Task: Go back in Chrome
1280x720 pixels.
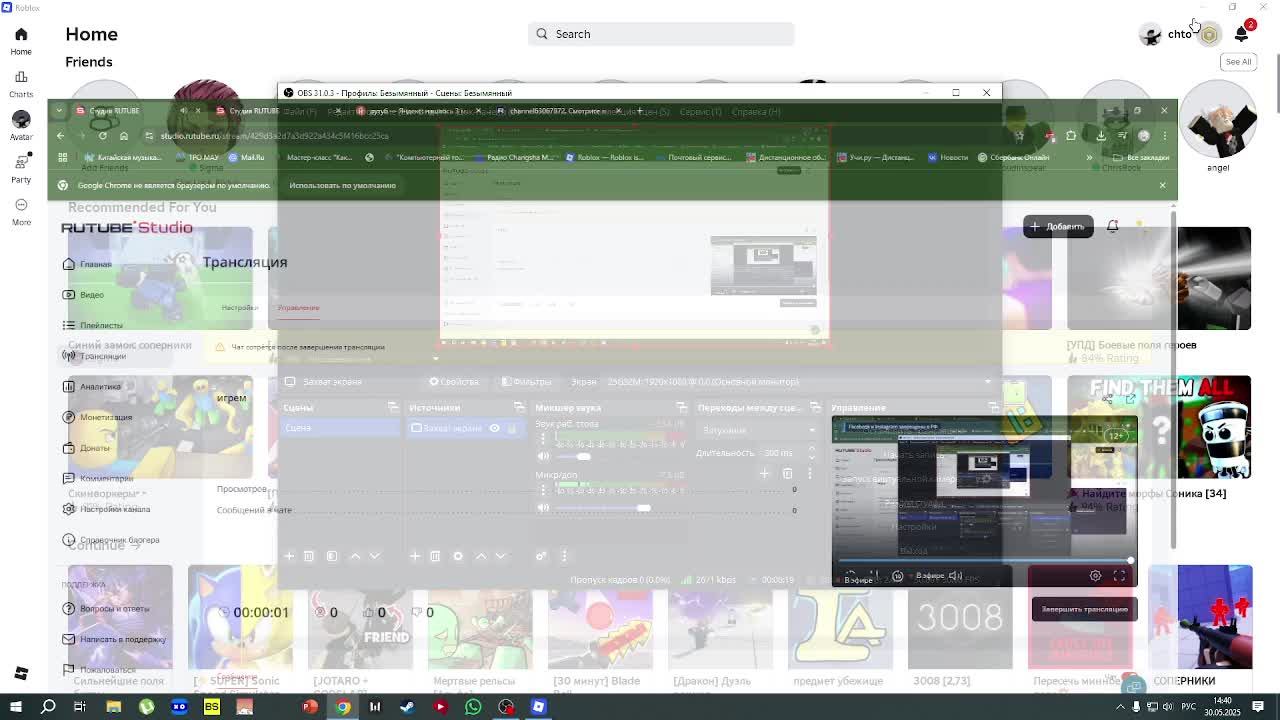Action: coord(60,135)
